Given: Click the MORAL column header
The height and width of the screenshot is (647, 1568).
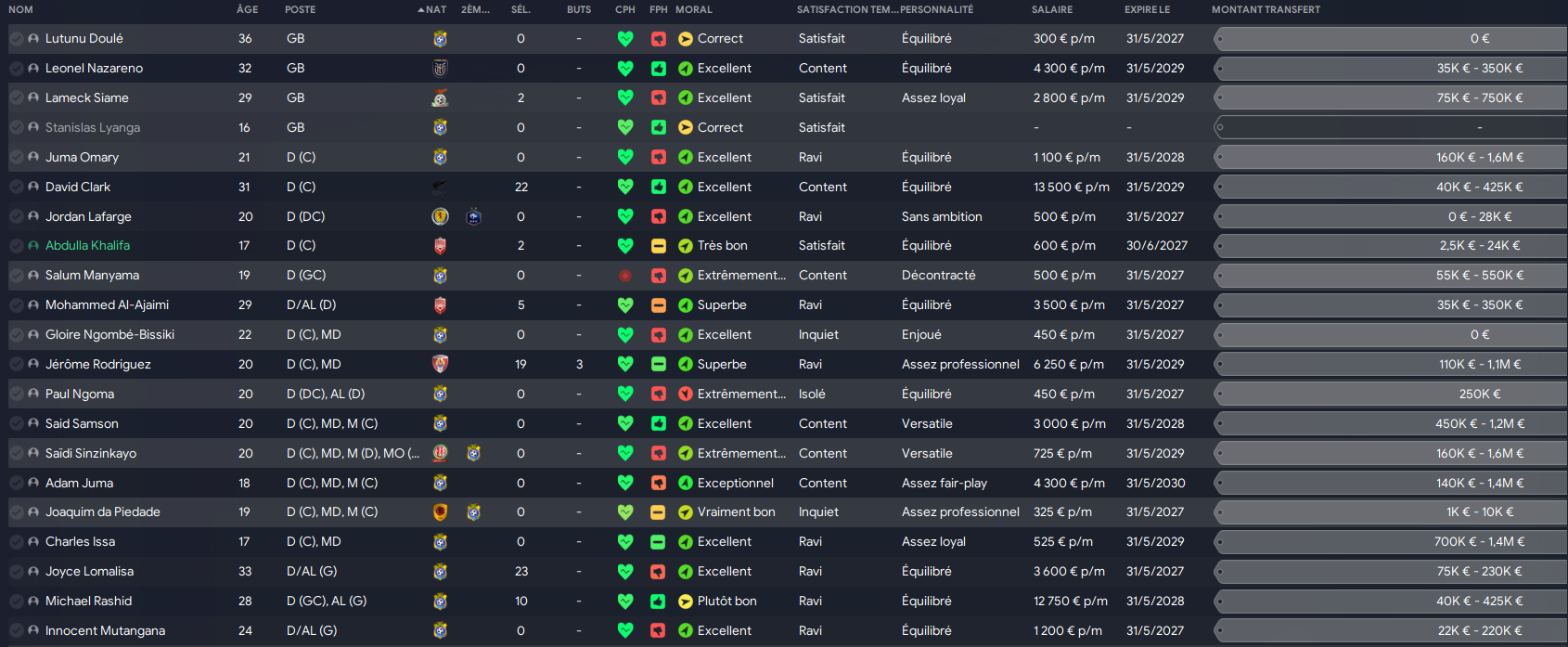Looking at the screenshot, I should [694, 9].
